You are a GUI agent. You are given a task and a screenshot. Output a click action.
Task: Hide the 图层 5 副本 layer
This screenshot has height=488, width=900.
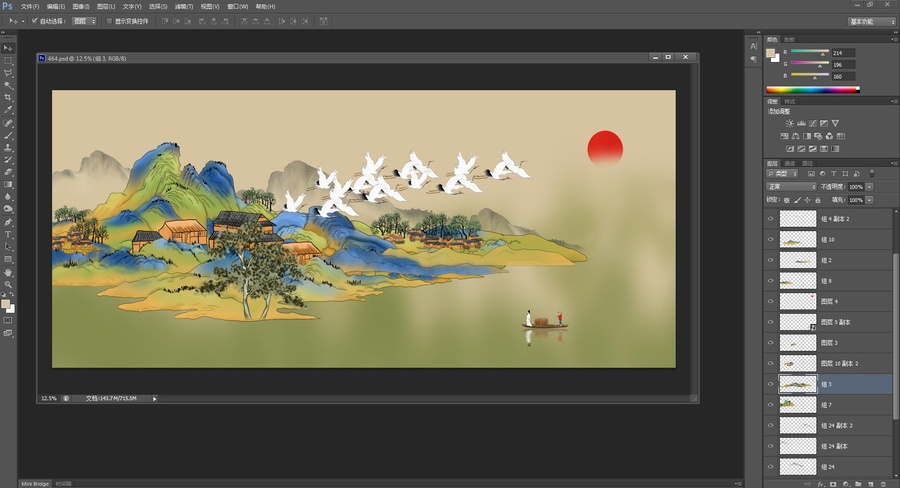771,322
